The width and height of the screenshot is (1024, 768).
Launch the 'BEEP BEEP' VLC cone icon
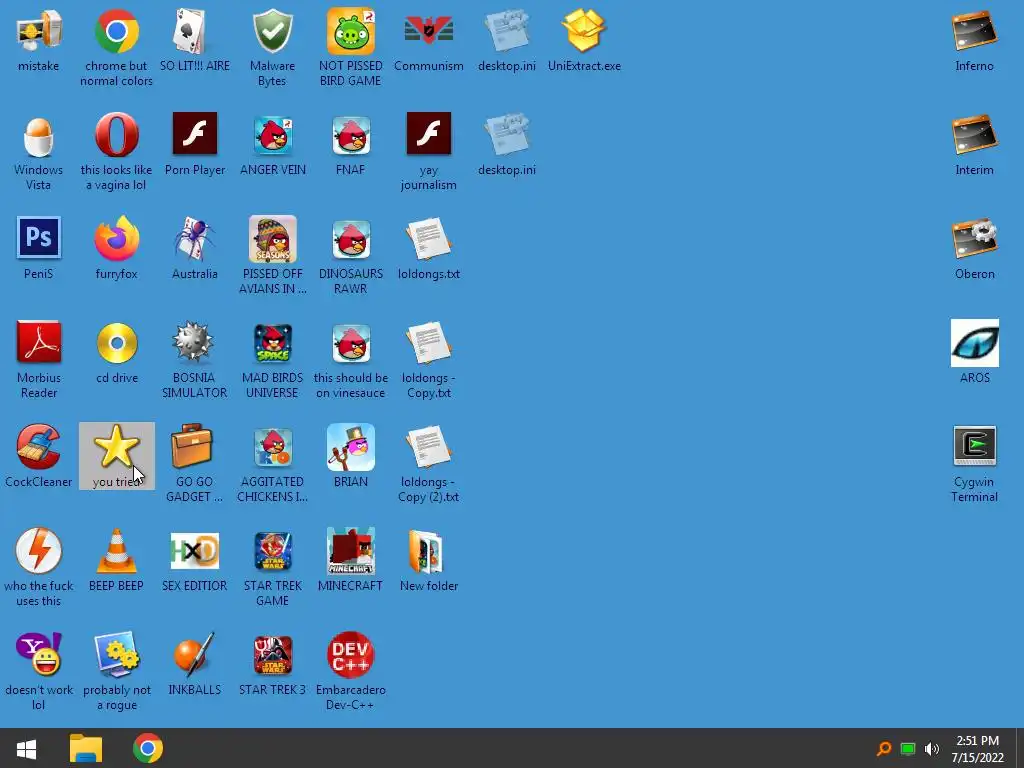point(116,551)
